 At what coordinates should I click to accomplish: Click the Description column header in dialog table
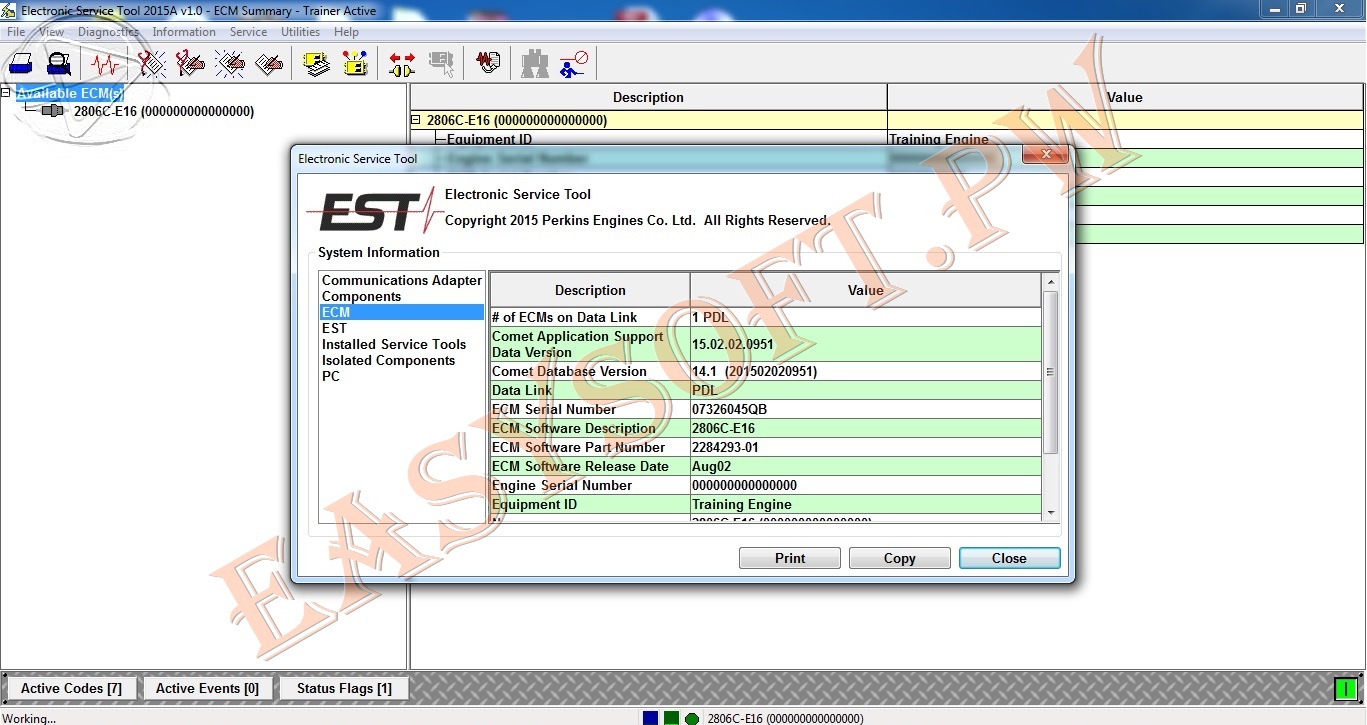tap(590, 290)
